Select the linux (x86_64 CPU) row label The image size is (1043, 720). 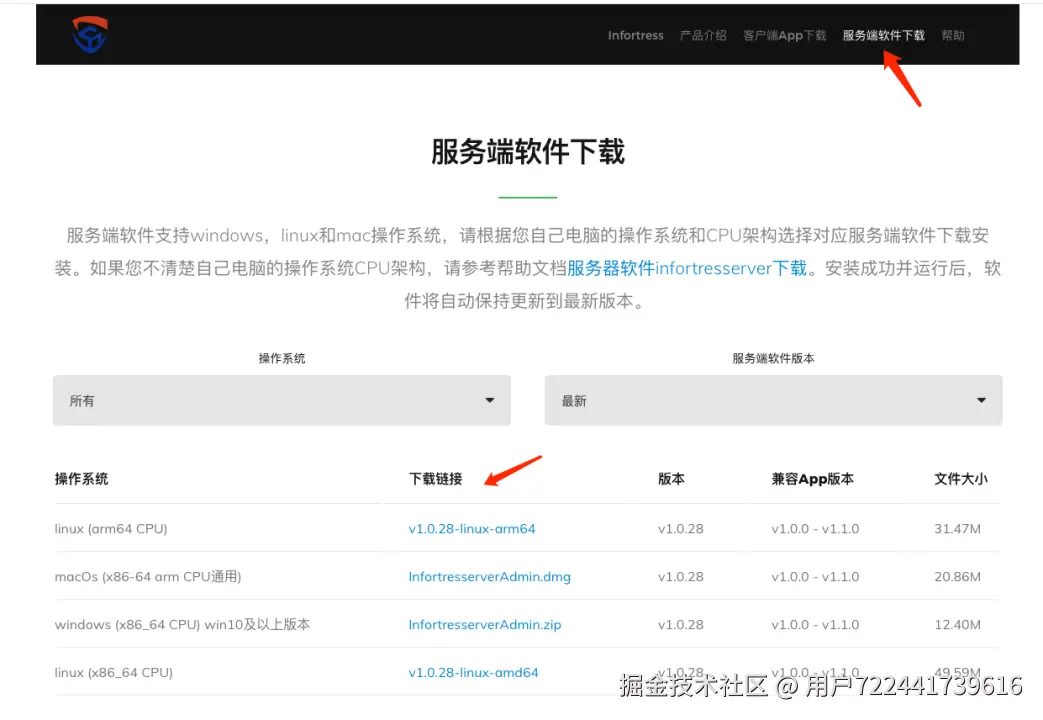[114, 673]
